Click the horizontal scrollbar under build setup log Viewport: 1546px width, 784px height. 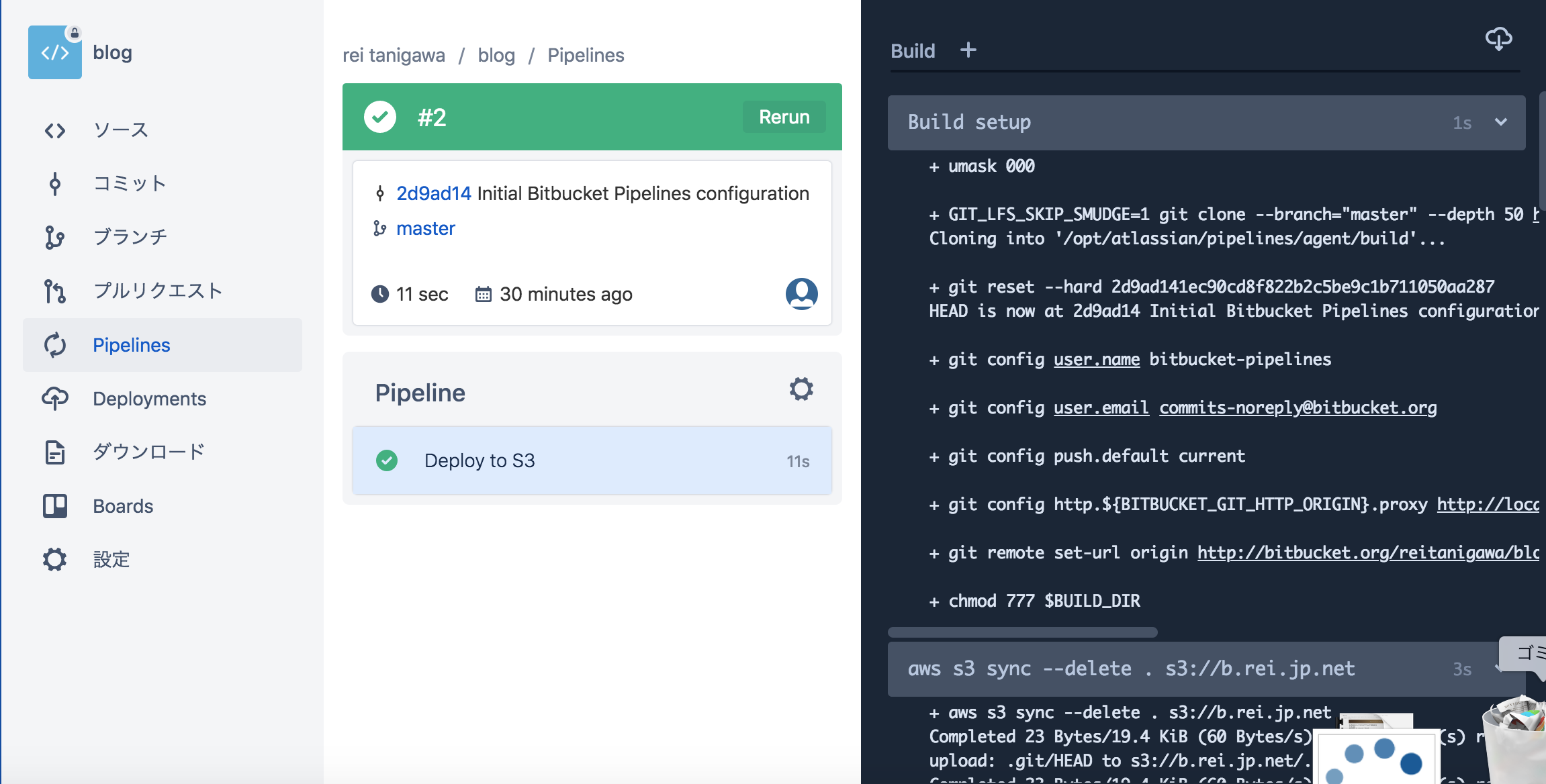pos(1022,632)
